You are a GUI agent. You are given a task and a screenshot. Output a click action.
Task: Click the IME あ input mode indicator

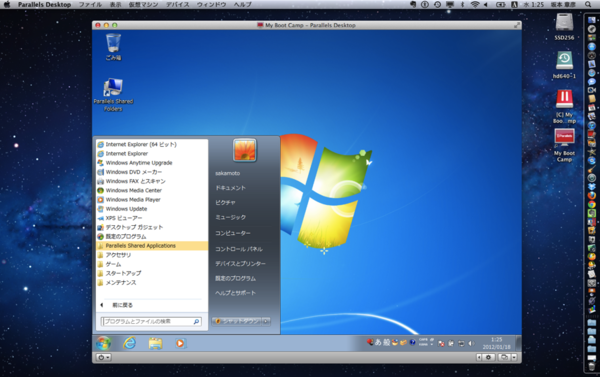point(378,342)
